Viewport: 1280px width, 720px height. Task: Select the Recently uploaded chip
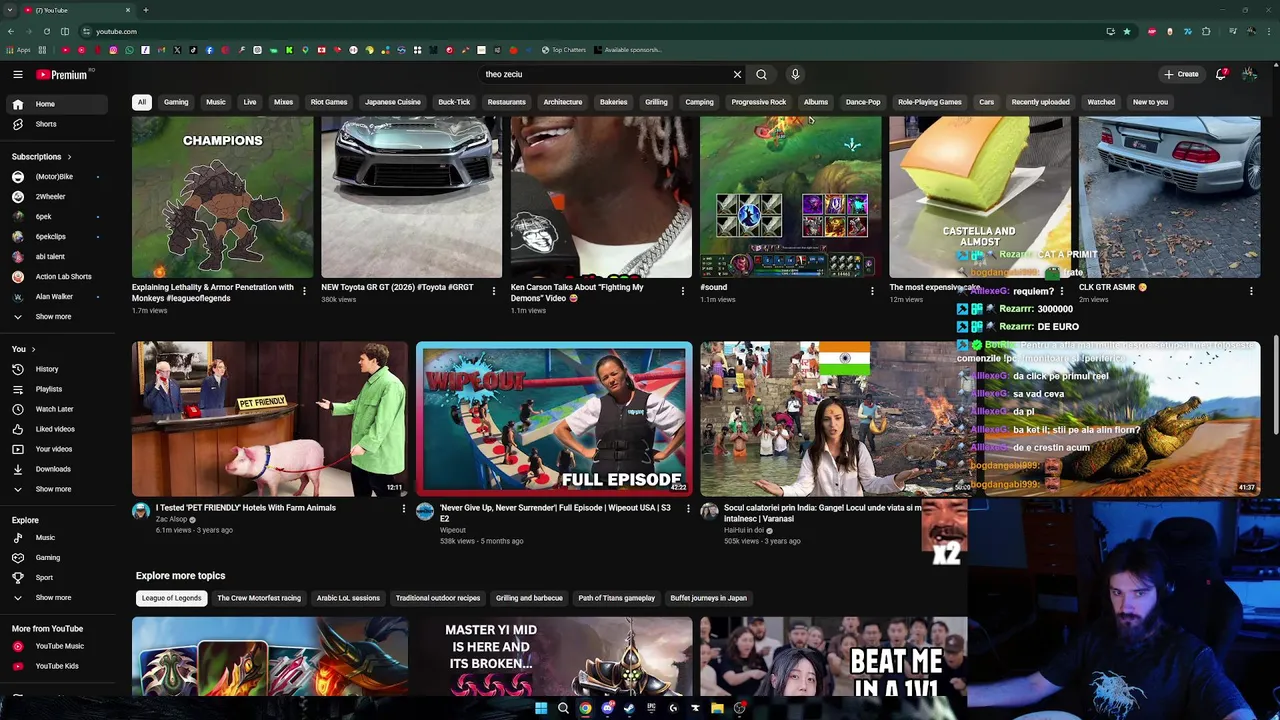click(1040, 102)
